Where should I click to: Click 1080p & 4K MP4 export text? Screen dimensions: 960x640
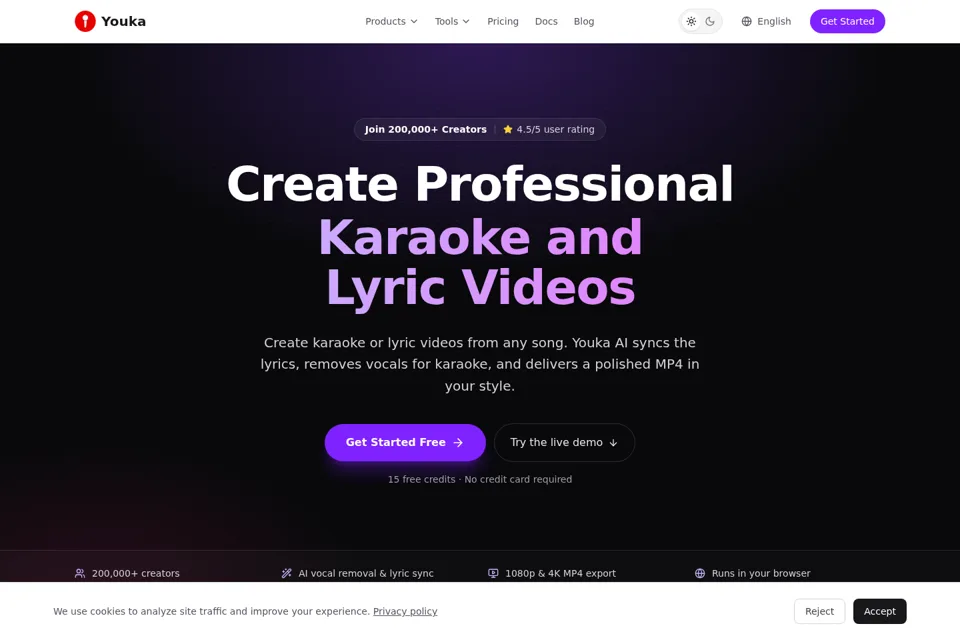pos(560,573)
